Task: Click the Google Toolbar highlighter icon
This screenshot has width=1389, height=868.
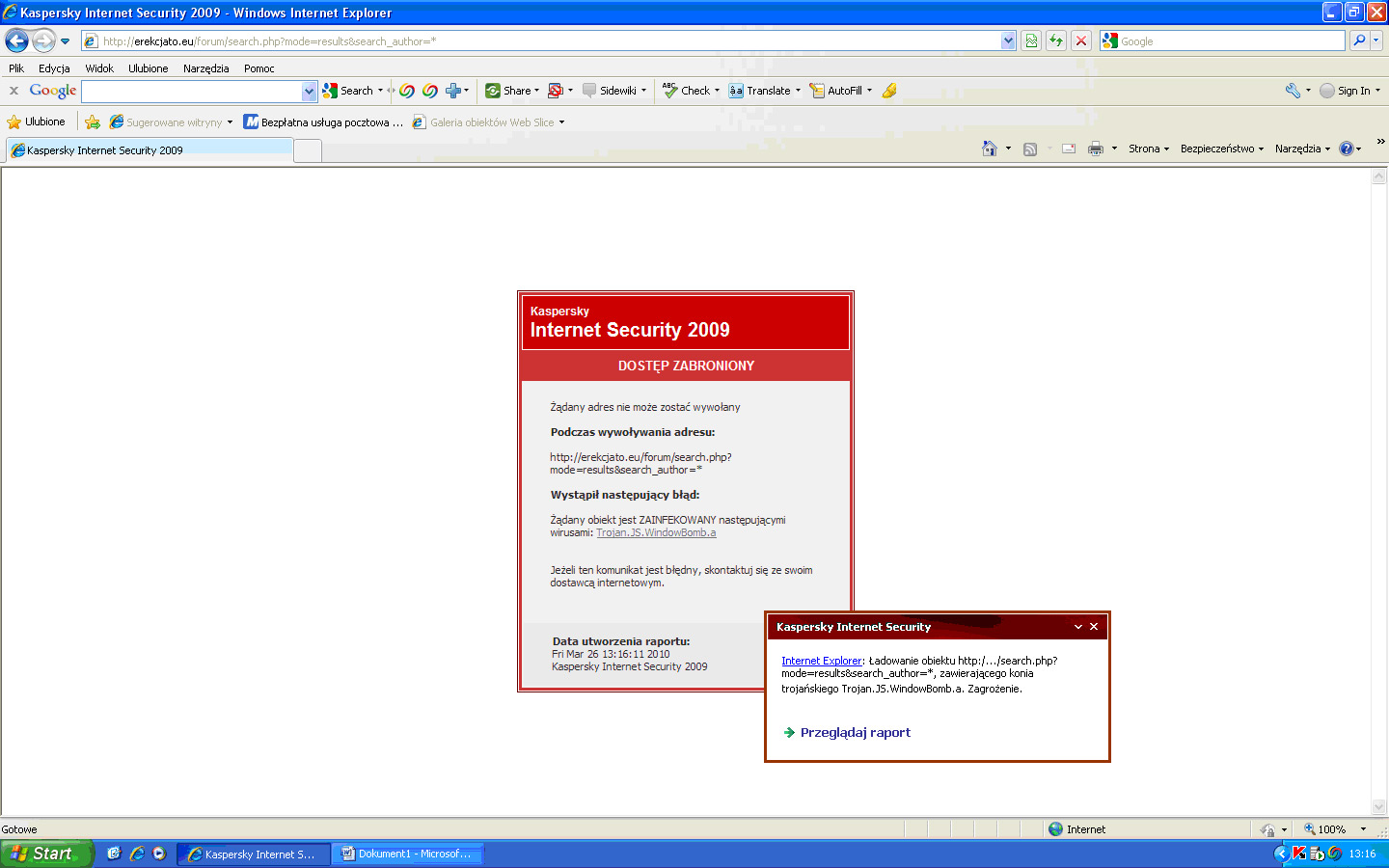Action: pyautogui.click(x=889, y=91)
